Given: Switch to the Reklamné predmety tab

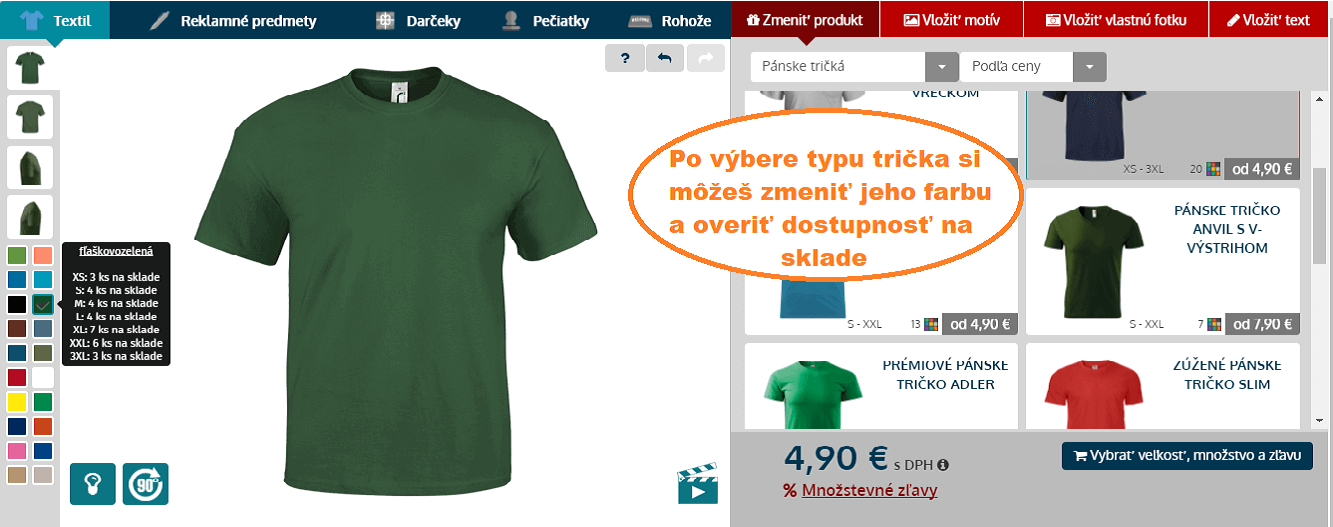Looking at the screenshot, I should pyautogui.click(x=232, y=20).
